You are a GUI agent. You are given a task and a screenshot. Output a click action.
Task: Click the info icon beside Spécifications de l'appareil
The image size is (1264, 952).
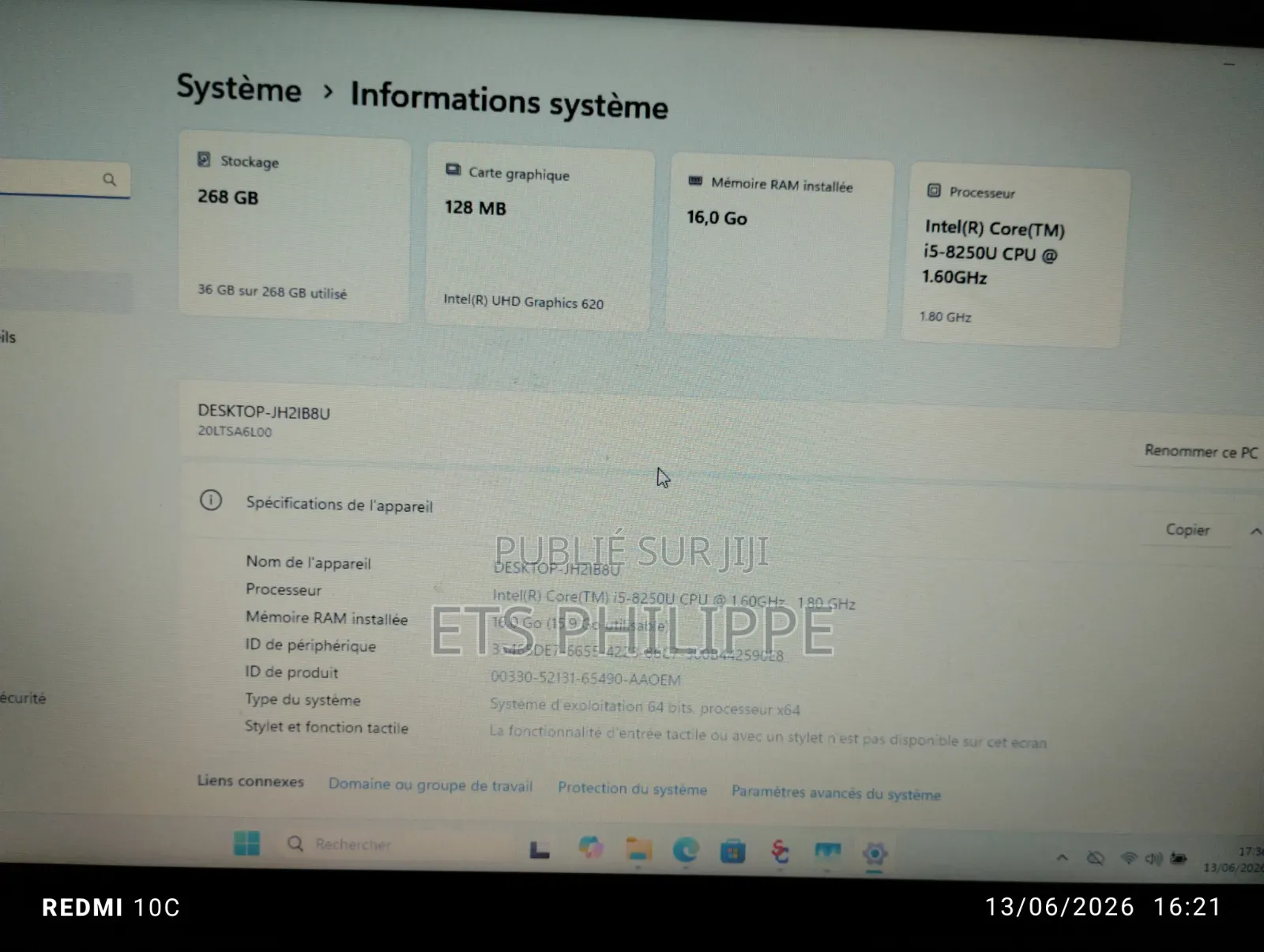click(211, 500)
